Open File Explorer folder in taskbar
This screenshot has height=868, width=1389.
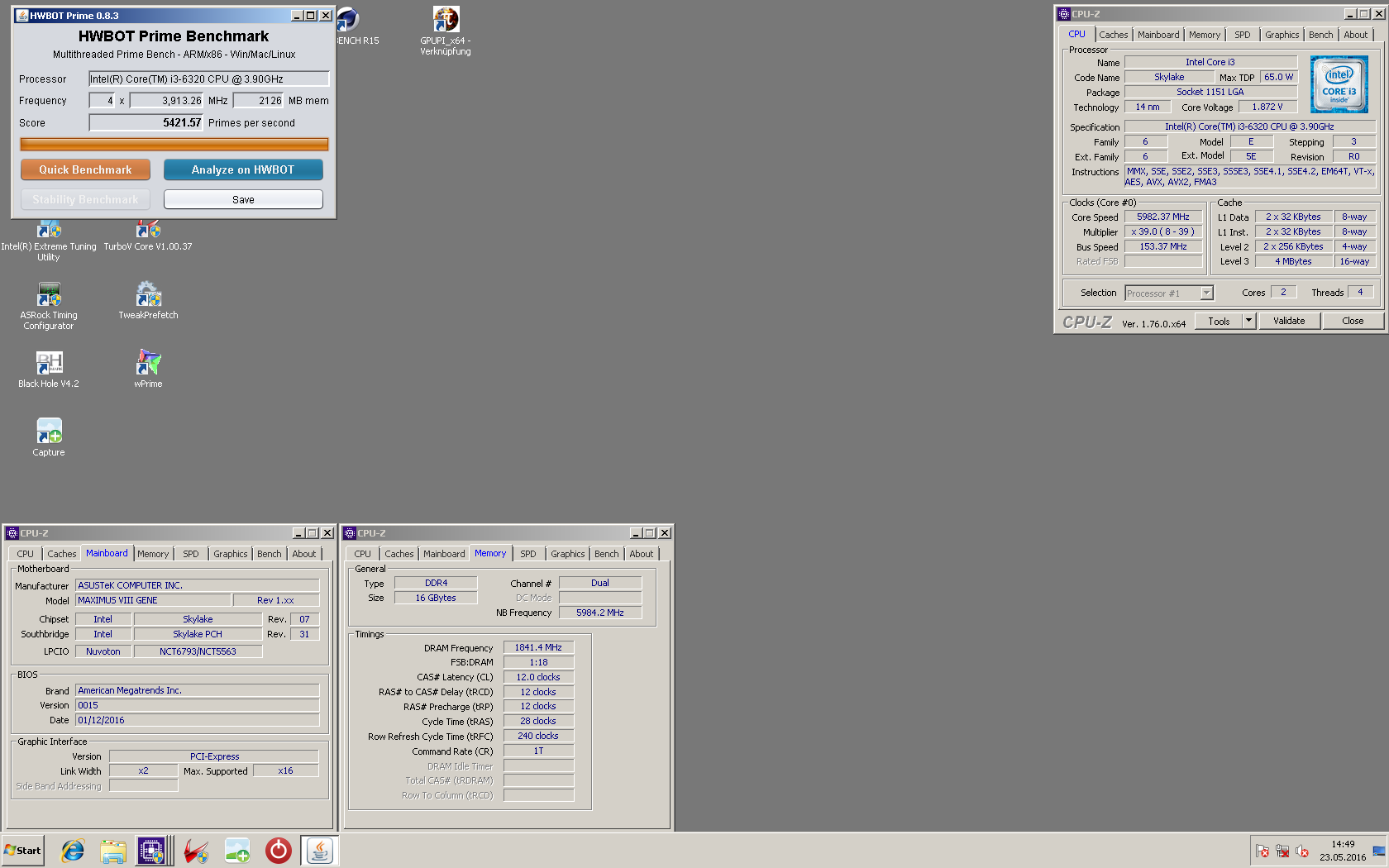[x=113, y=851]
